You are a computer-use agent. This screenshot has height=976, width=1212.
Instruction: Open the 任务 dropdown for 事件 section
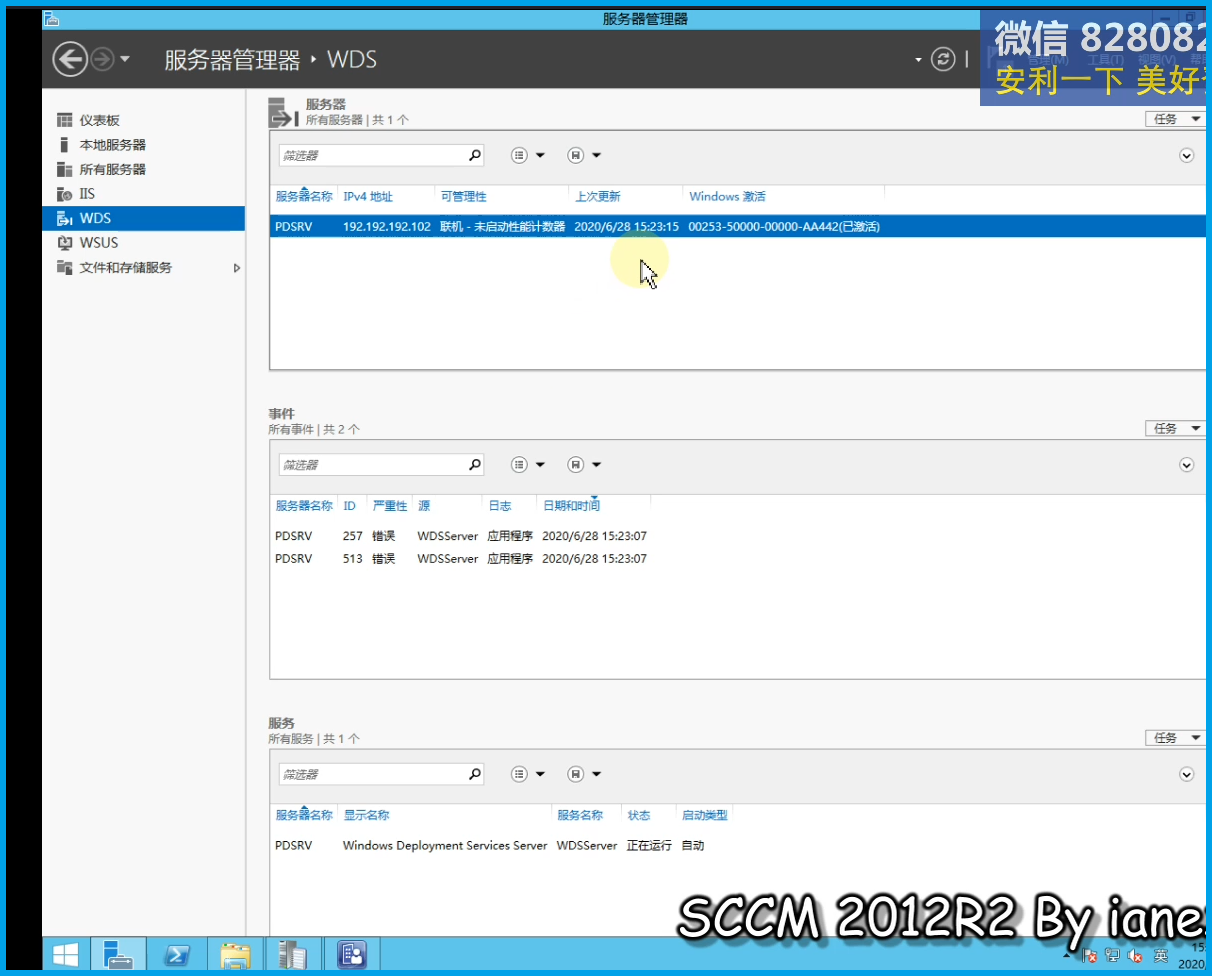[x=1175, y=428]
